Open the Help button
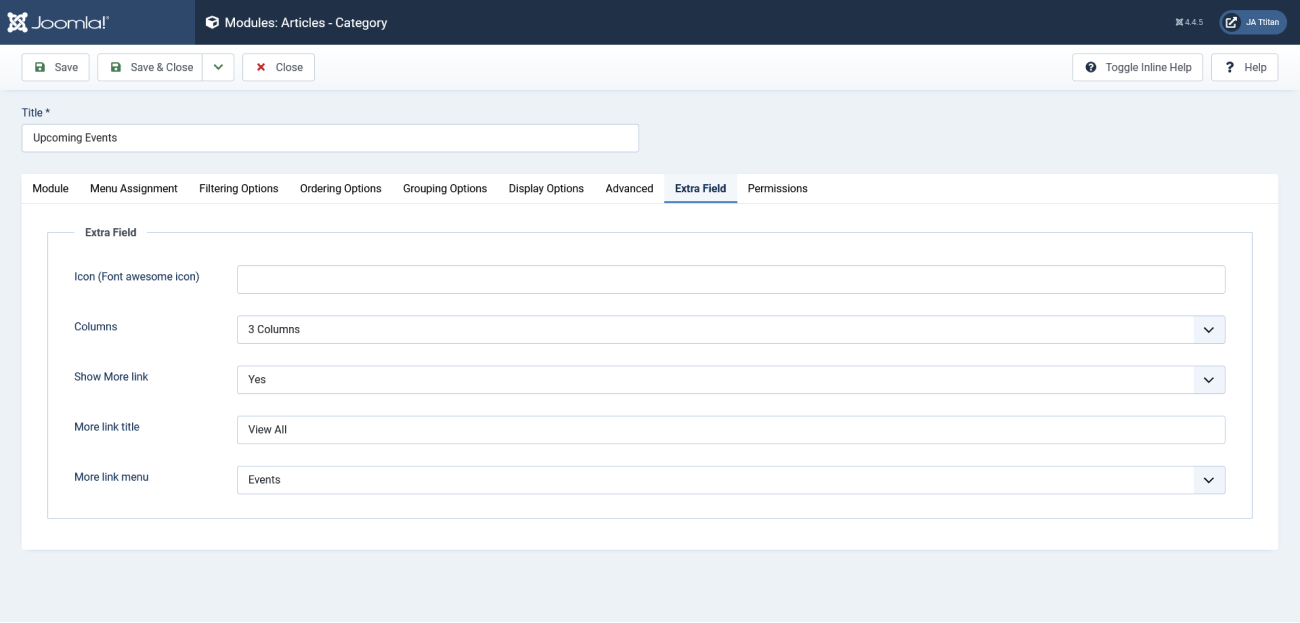 (x=1245, y=67)
